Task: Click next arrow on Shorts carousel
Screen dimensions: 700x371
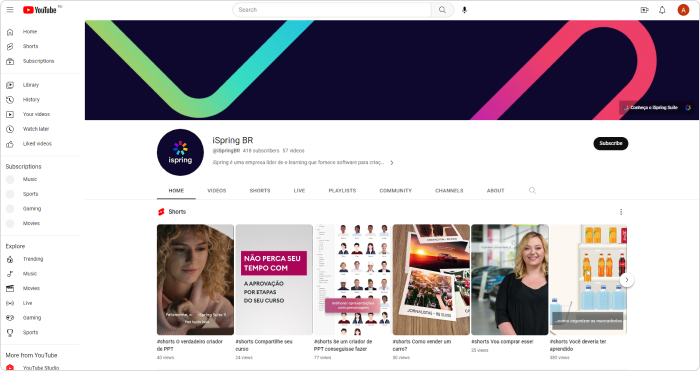Action: point(627,280)
